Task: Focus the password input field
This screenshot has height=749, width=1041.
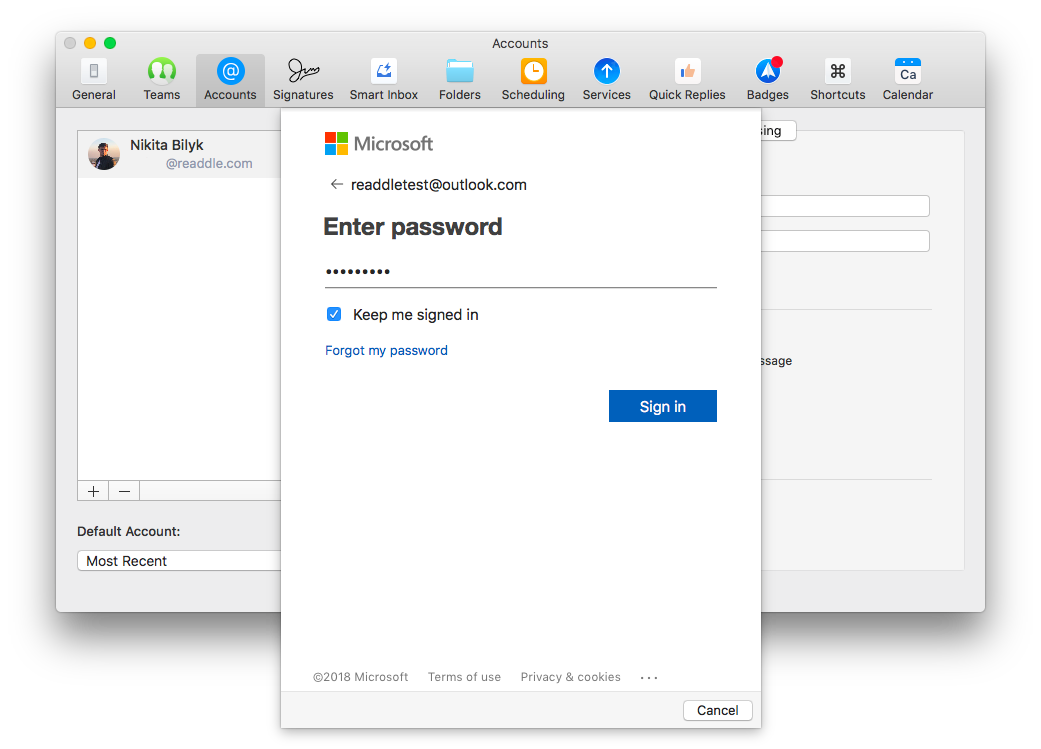Action: pyautogui.click(x=520, y=271)
